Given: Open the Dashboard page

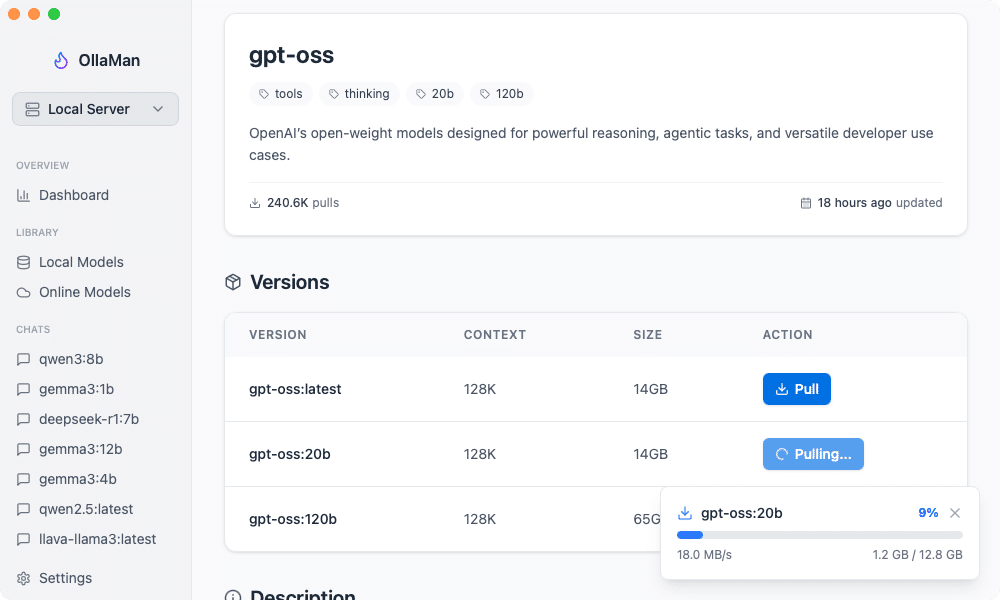Looking at the screenshot, I should click(73, 195).
